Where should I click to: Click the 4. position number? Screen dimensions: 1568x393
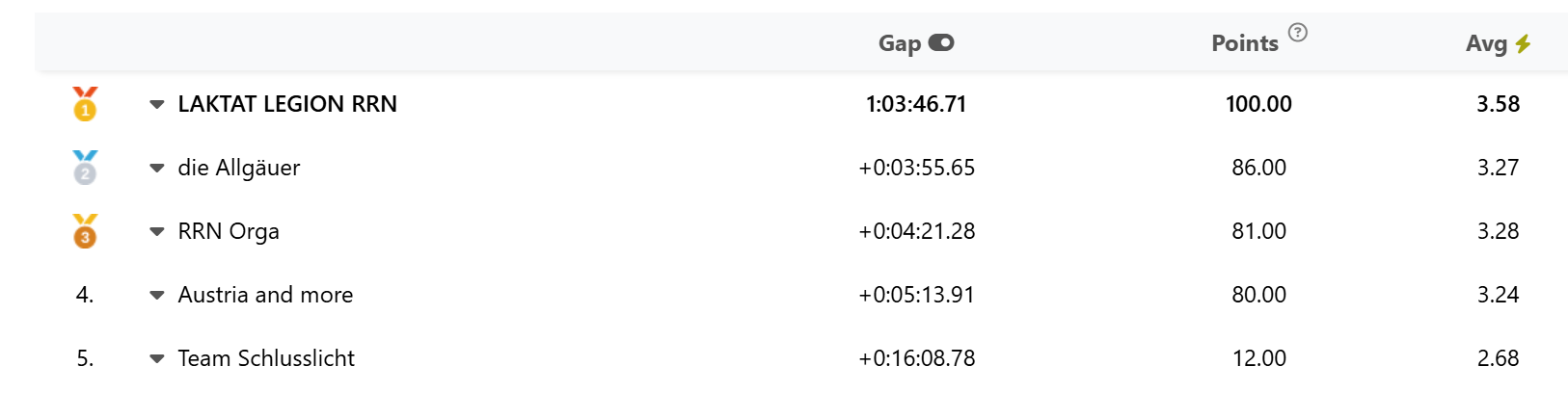(85, 295)
